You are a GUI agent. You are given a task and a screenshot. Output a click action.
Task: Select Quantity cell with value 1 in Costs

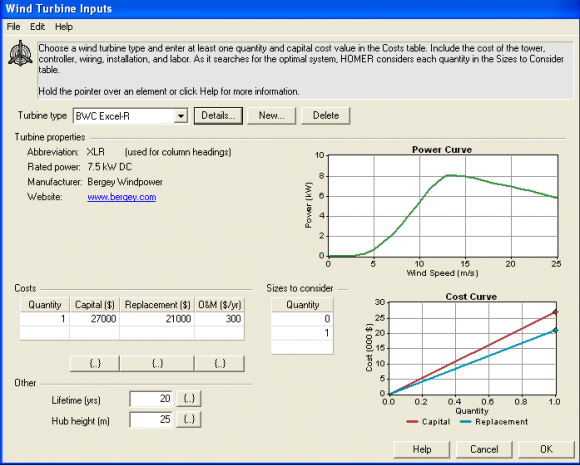pos(45,319)
